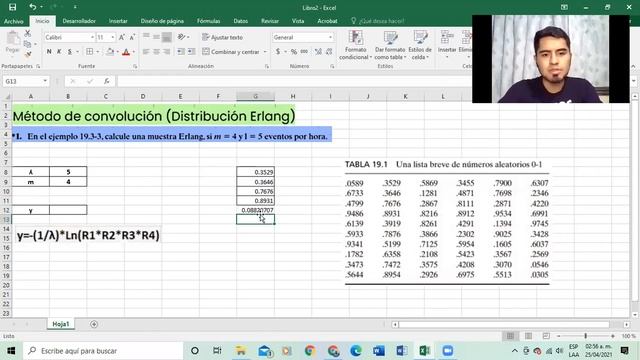The height and width of the screenshot is (360, 640).
Task: Toggle italic formatting (K)
Action: [59, 52]
